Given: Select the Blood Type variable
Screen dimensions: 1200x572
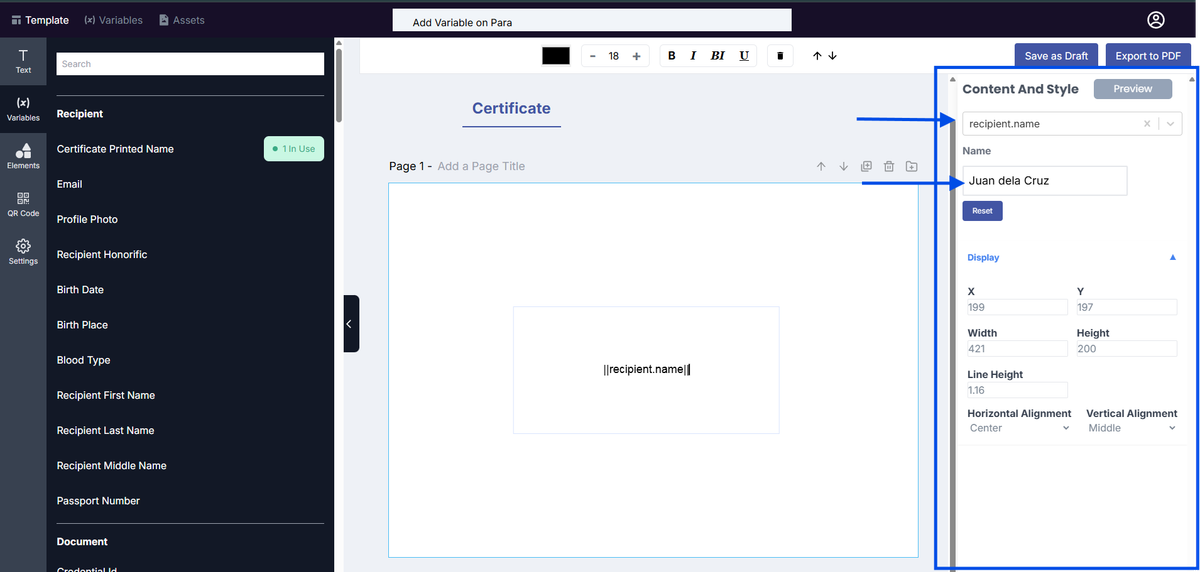Looking at the screenshot, I should click(x=84, y=360).
